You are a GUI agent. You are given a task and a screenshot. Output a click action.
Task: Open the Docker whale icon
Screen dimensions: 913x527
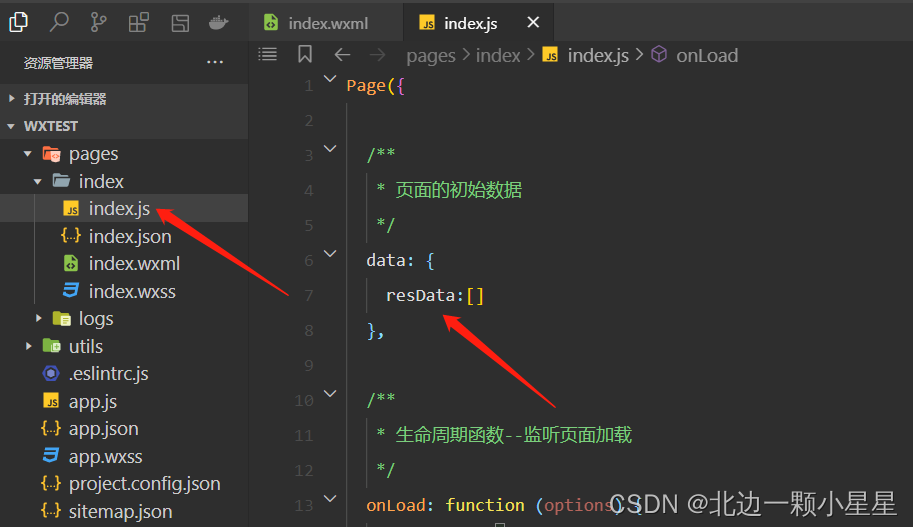tap(218, 23)
